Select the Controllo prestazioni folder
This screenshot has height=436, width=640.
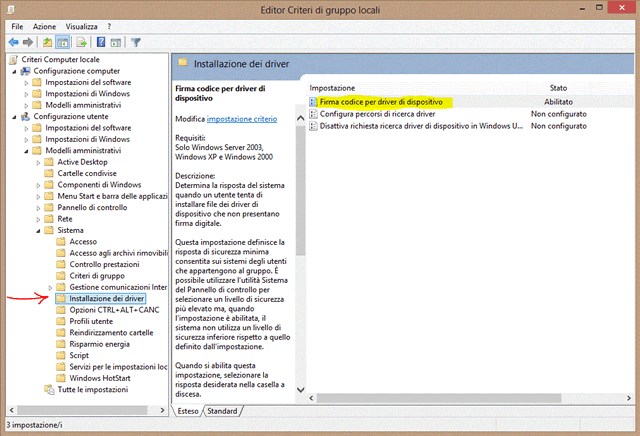pyautogui.click(x=104, y=265)
